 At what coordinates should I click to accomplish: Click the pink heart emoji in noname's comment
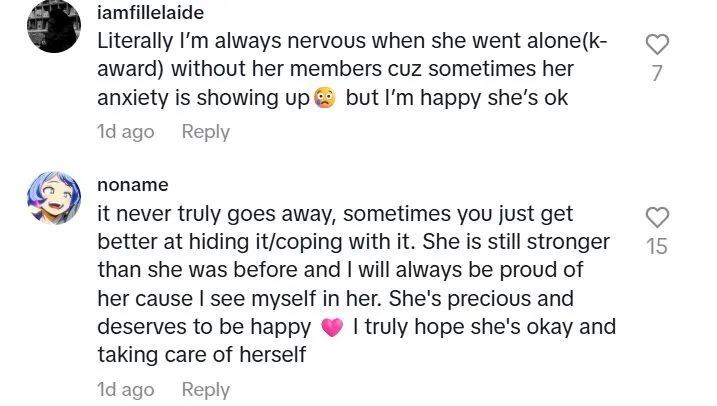(333, 328)
